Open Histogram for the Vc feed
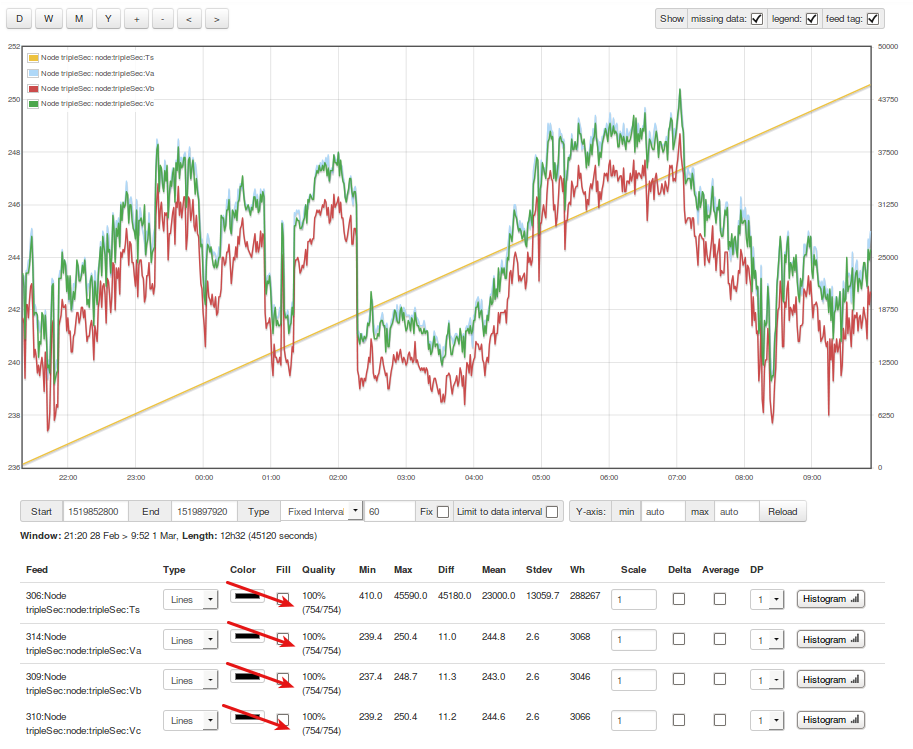Image resolution: width=913 pixels, height=749 pixels. pos(830,720)
